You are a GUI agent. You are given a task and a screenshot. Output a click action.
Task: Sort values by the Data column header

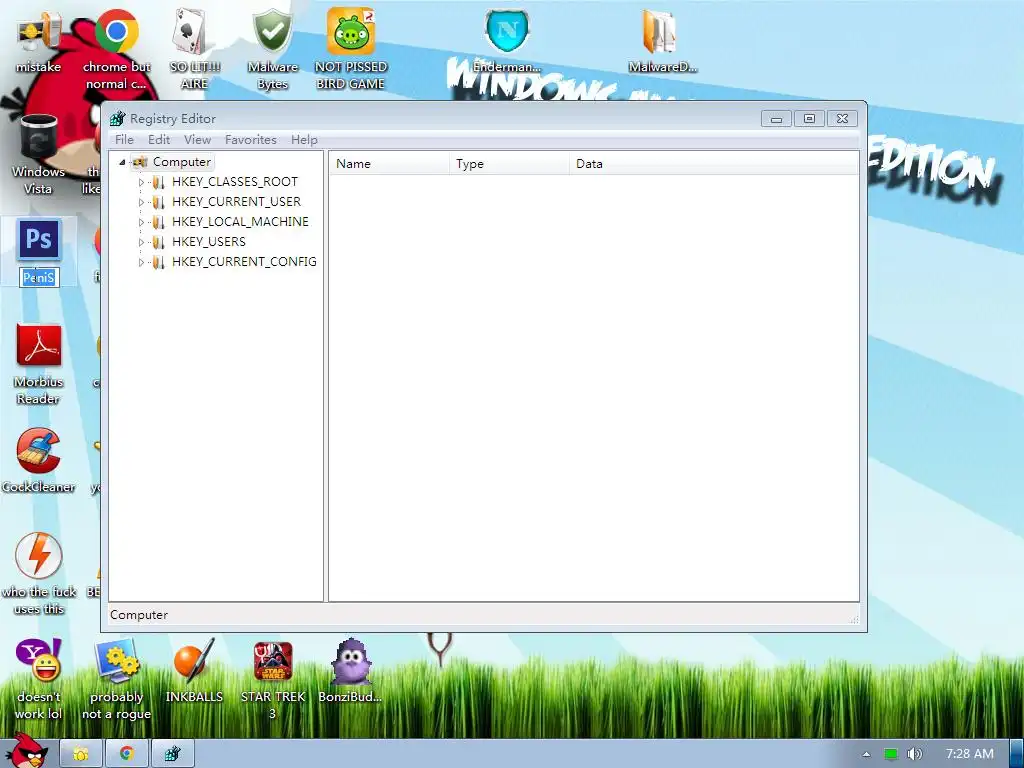click(x=714, y=164)
